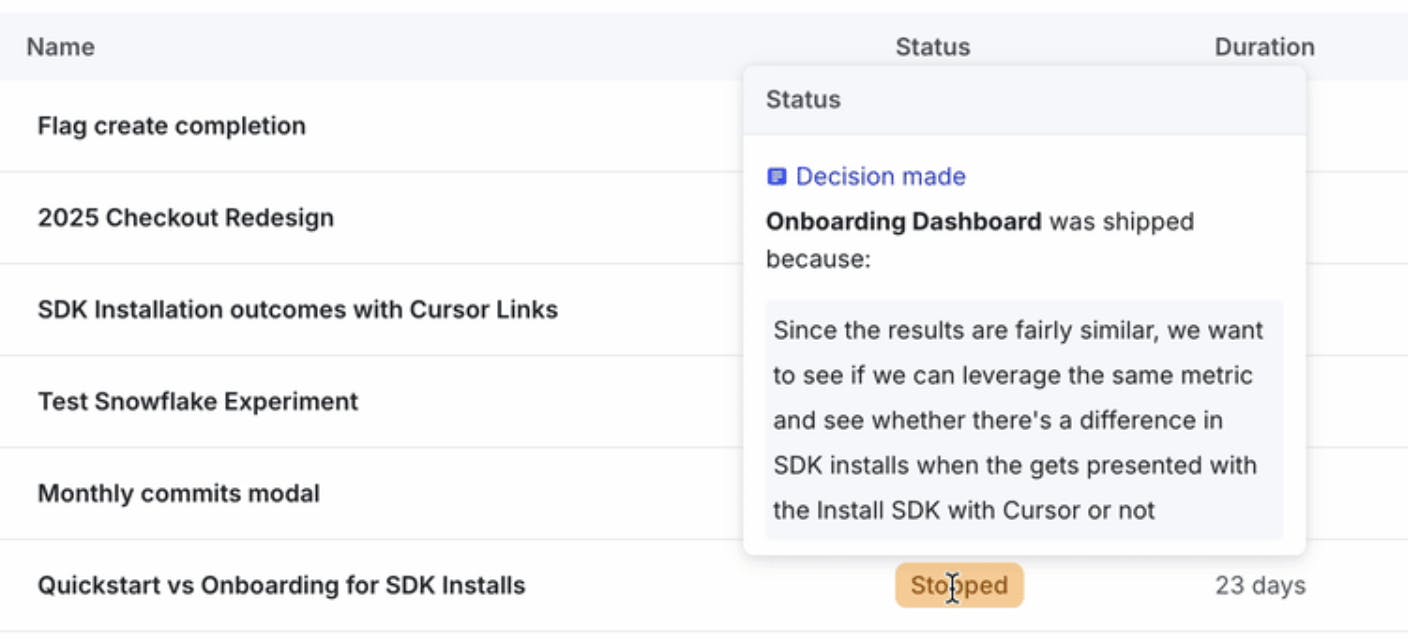Click the Stopped status badge
Screen dimensions: 1408x640
[x=959, y=585]
